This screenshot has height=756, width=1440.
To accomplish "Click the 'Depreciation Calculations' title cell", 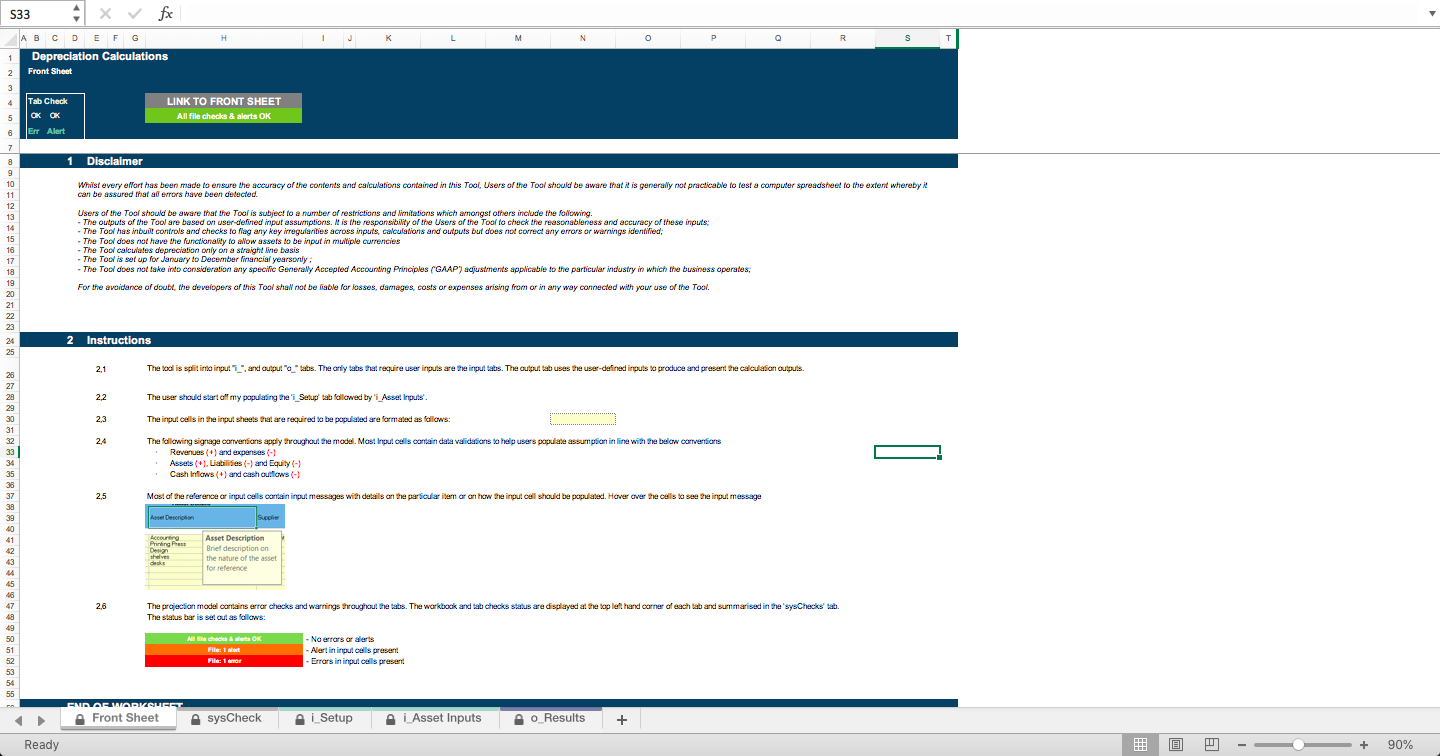I will click(x=100, y=56).
